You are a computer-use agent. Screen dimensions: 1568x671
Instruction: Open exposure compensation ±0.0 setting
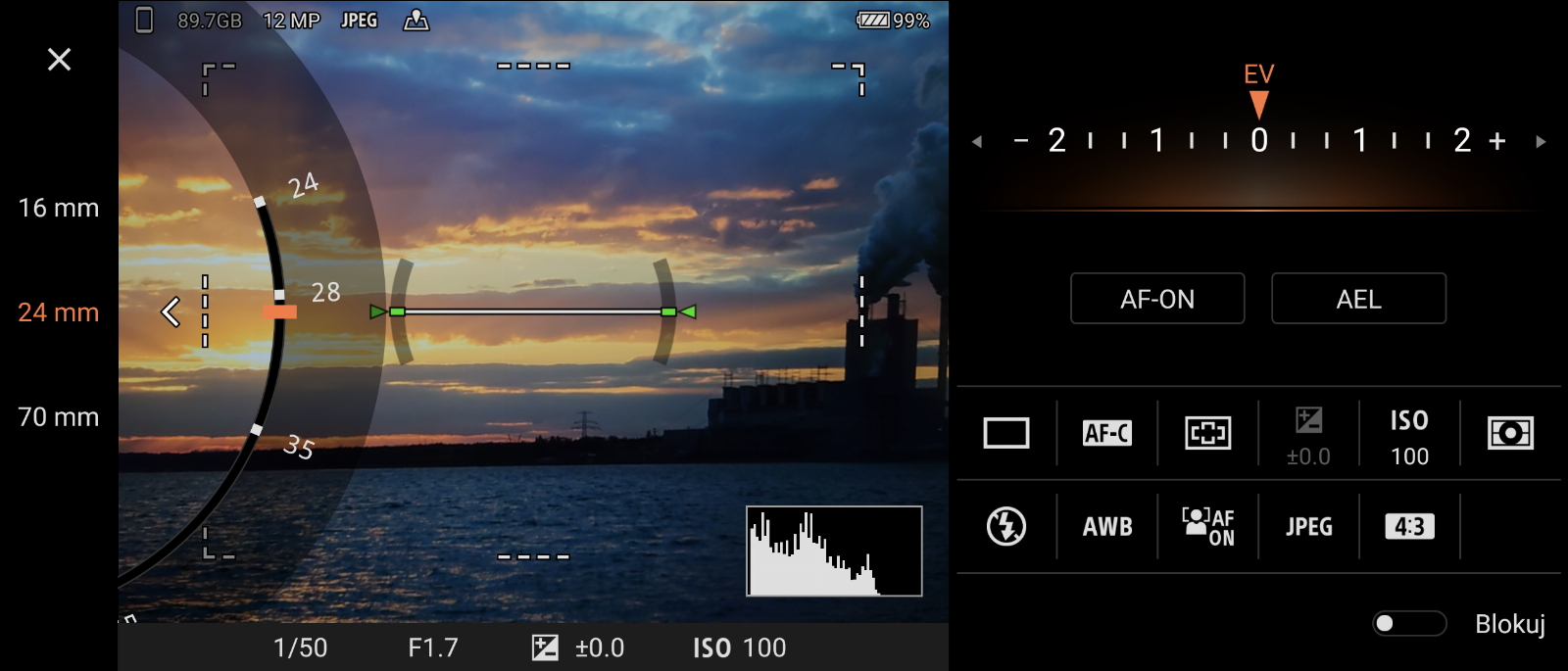pos(1308,437)
